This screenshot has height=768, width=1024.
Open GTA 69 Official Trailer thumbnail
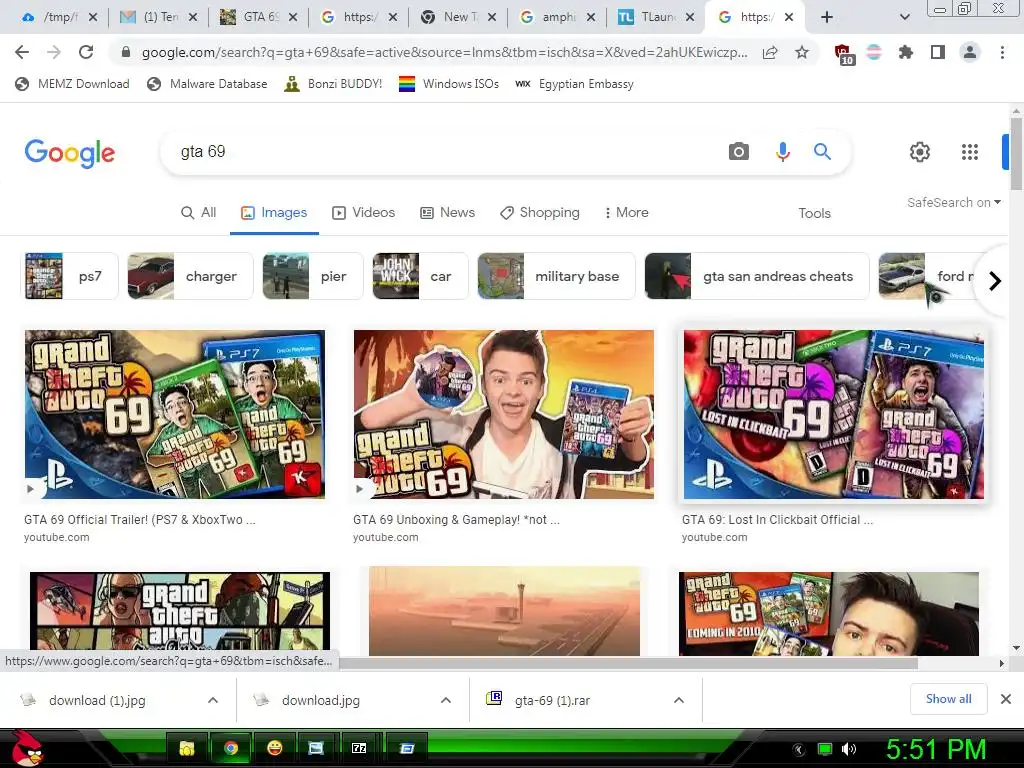coord(174,414)
